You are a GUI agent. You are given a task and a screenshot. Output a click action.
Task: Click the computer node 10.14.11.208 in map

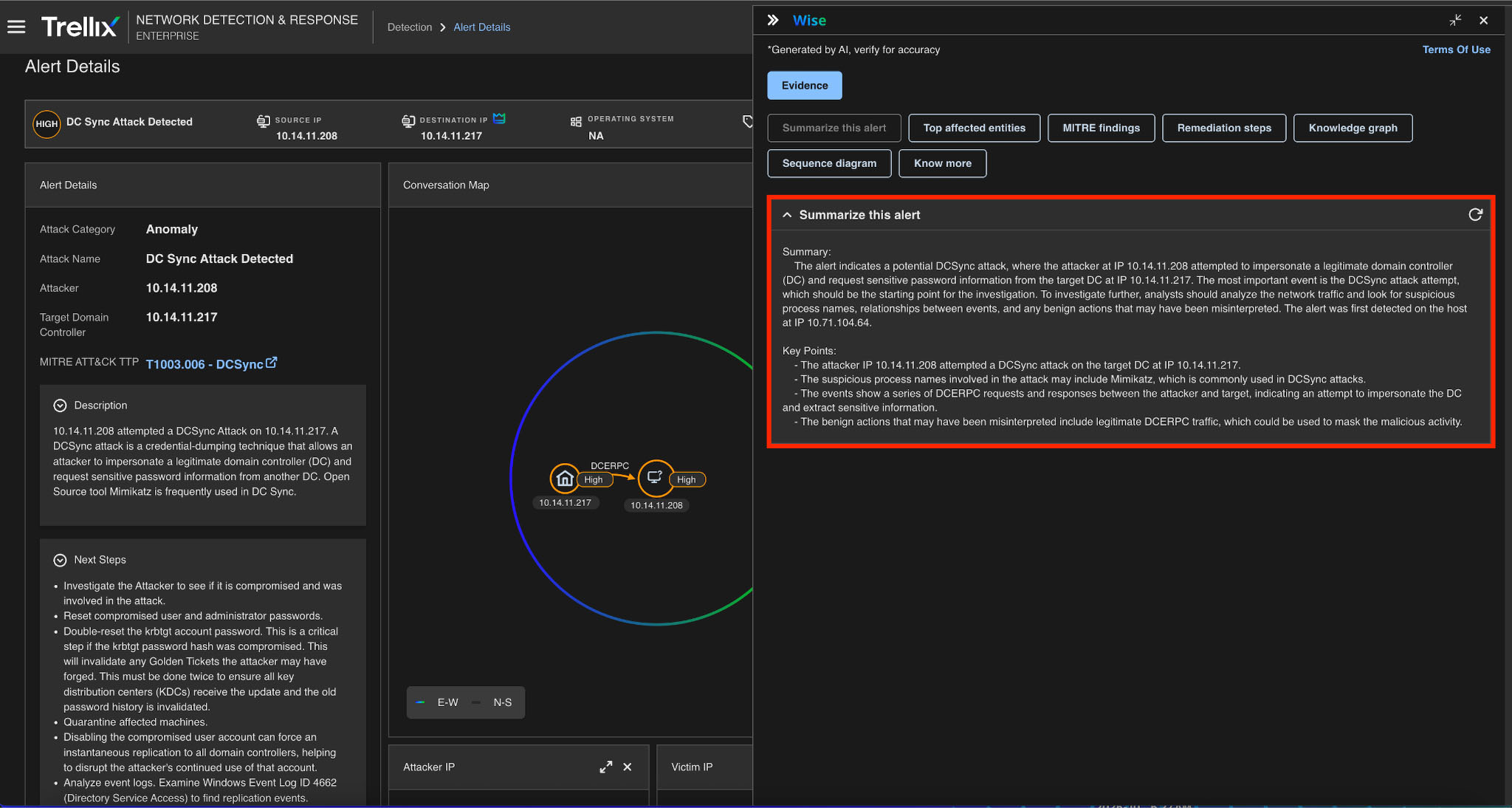tap(655, 477)
